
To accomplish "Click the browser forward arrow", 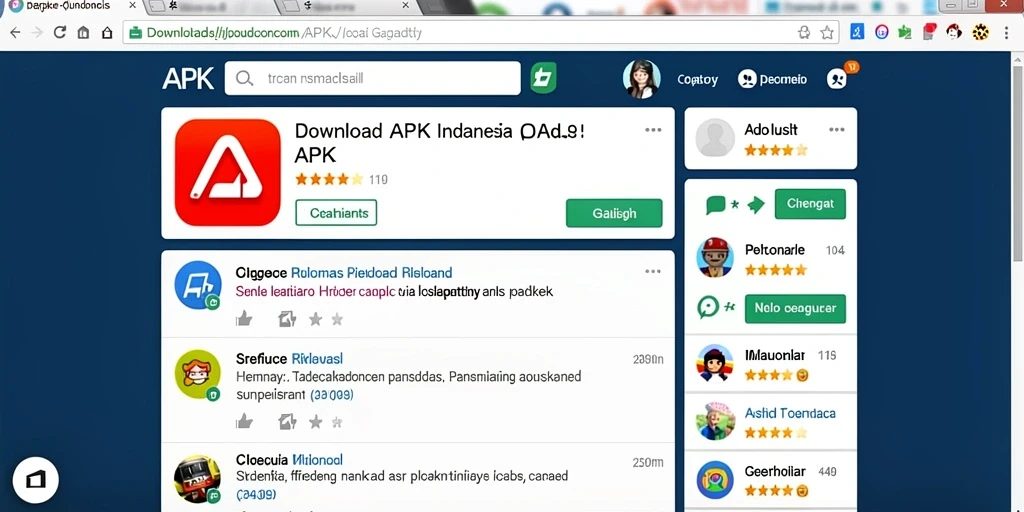I will coord(37,32).
